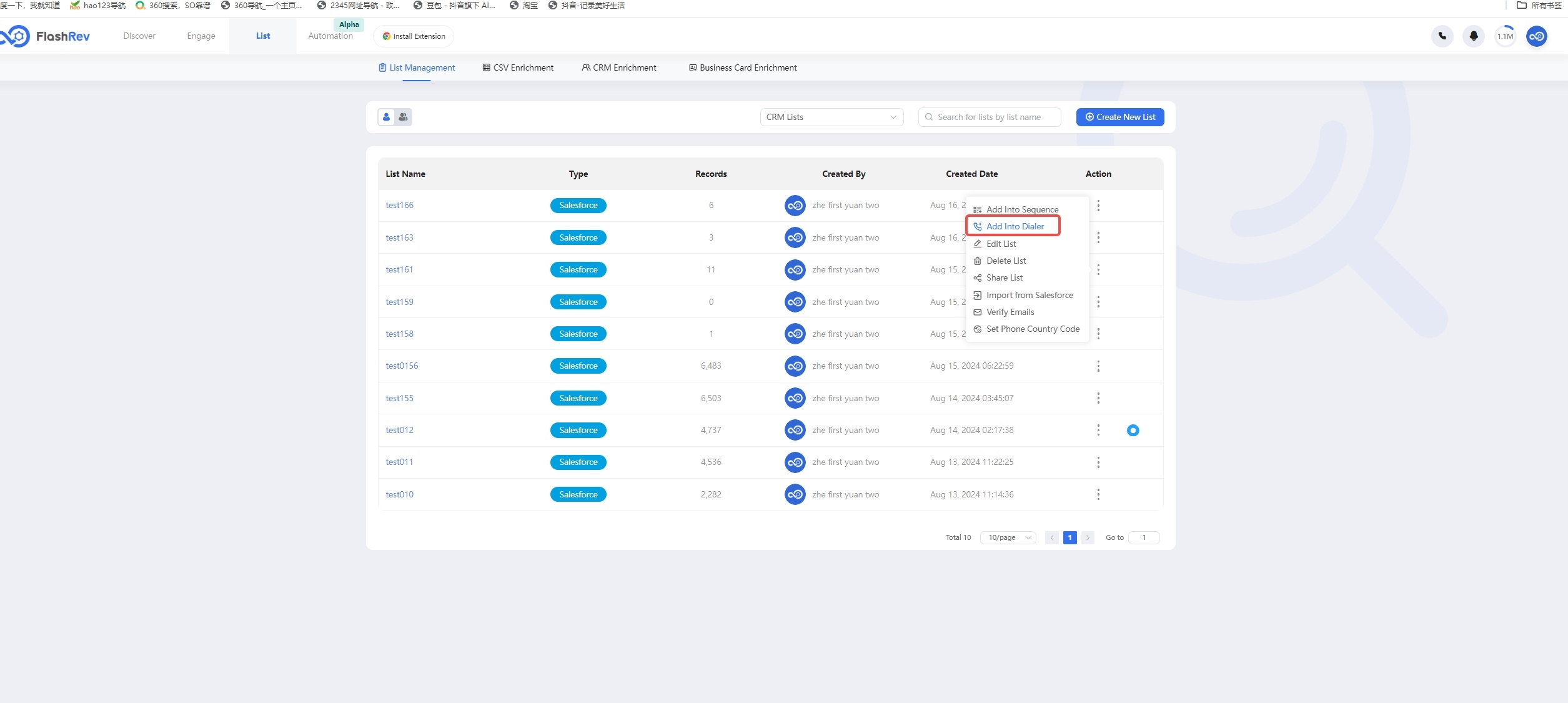Switch to CSV Enrichment subtab

pos(518,67)
